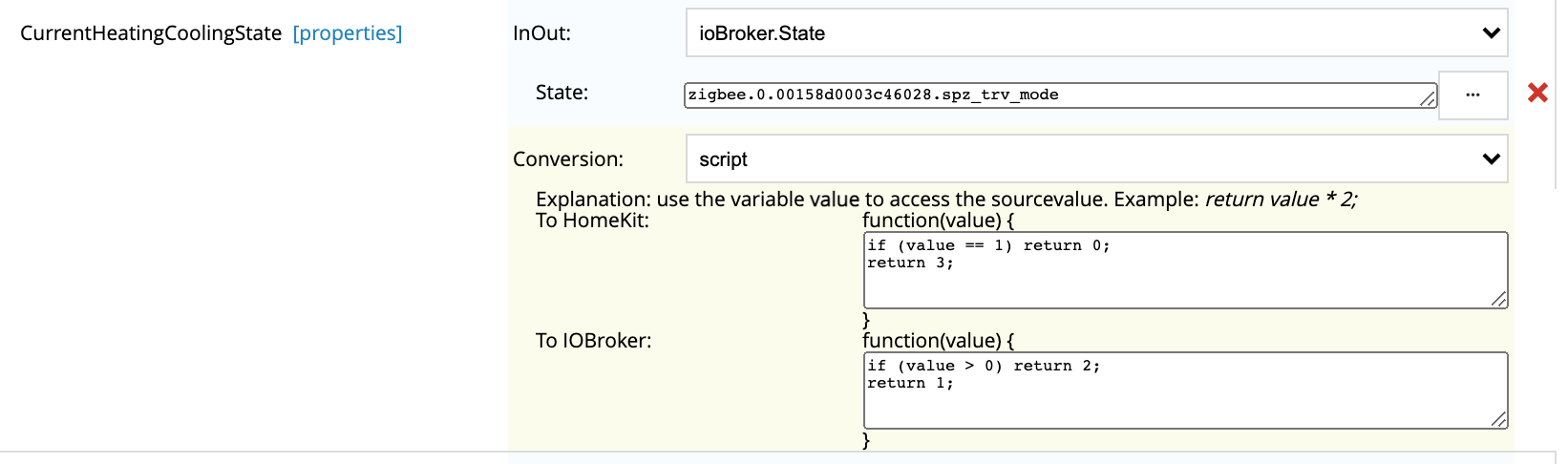The height and width of the screenshot is (464, 1568).
Task: Remove the state with the red X icon
Action: (1537, 93)
